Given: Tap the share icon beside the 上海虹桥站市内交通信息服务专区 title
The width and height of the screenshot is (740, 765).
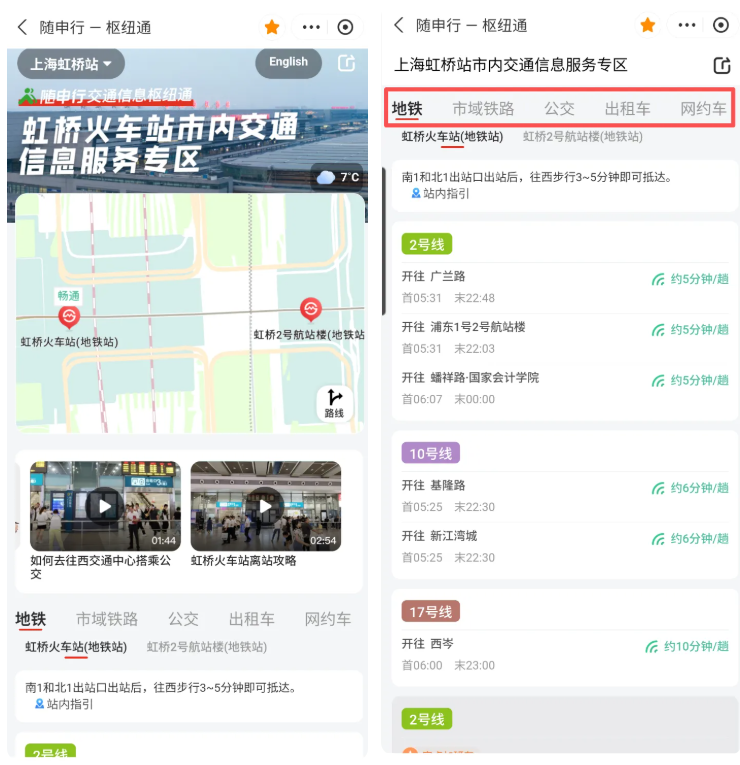Looking at the screenshot, I should tap(721, 66).
